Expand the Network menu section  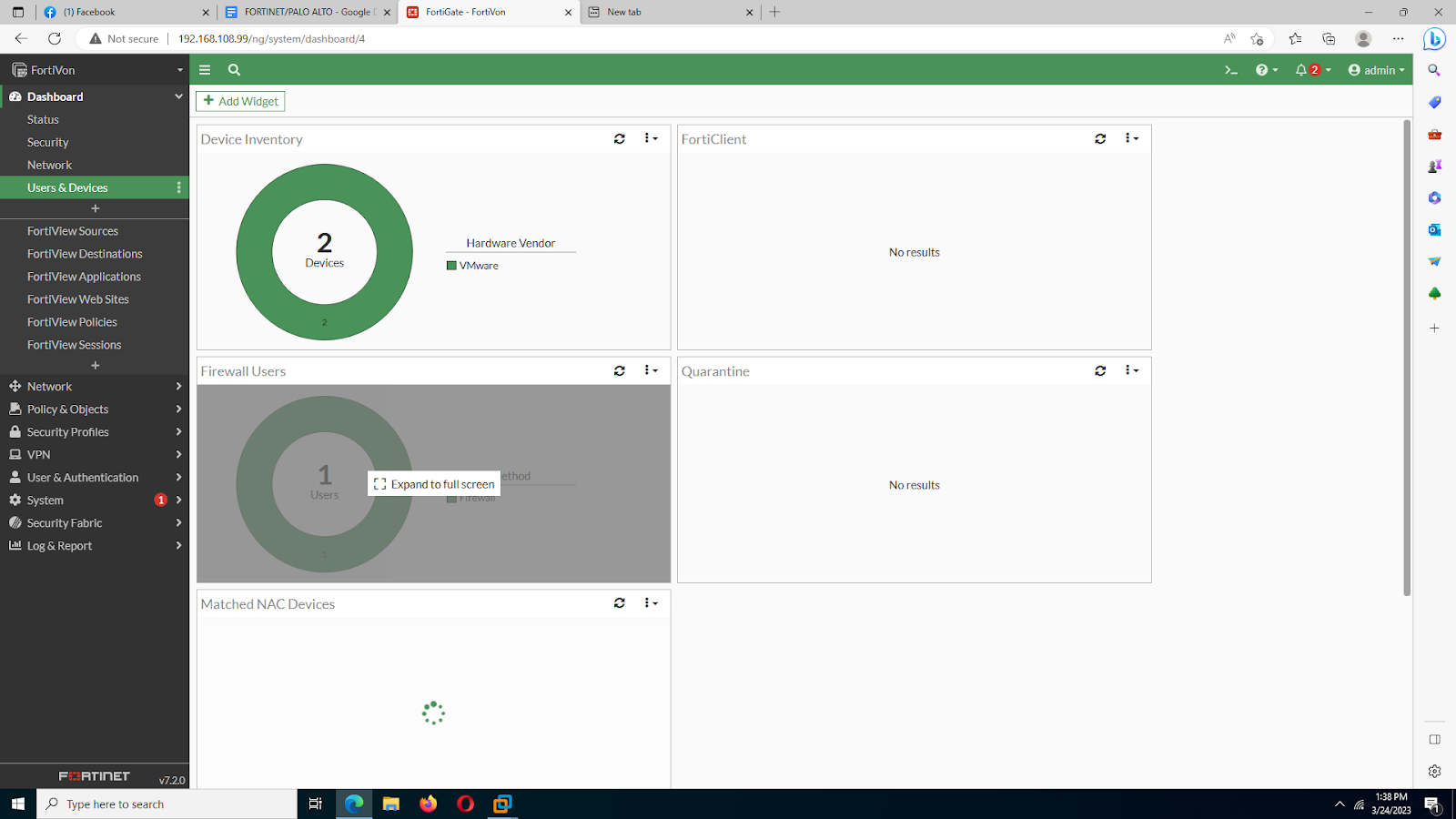95,386
